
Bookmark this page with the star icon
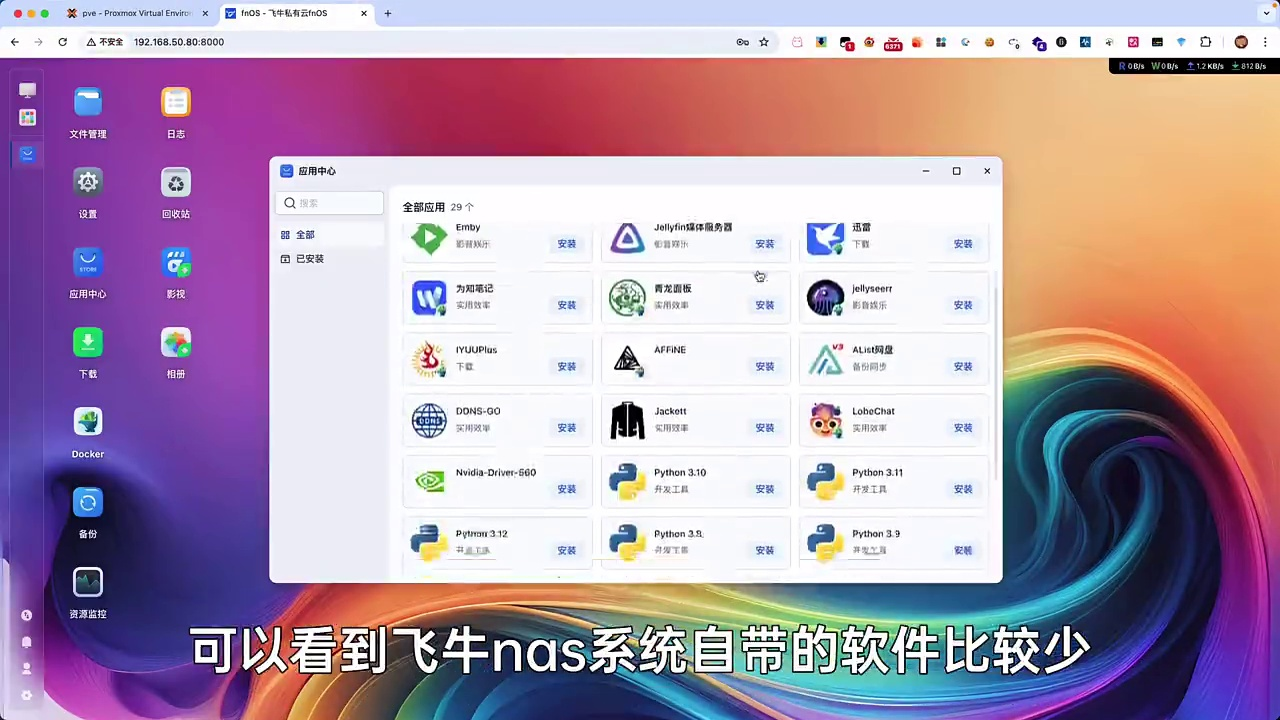(764, 42)
